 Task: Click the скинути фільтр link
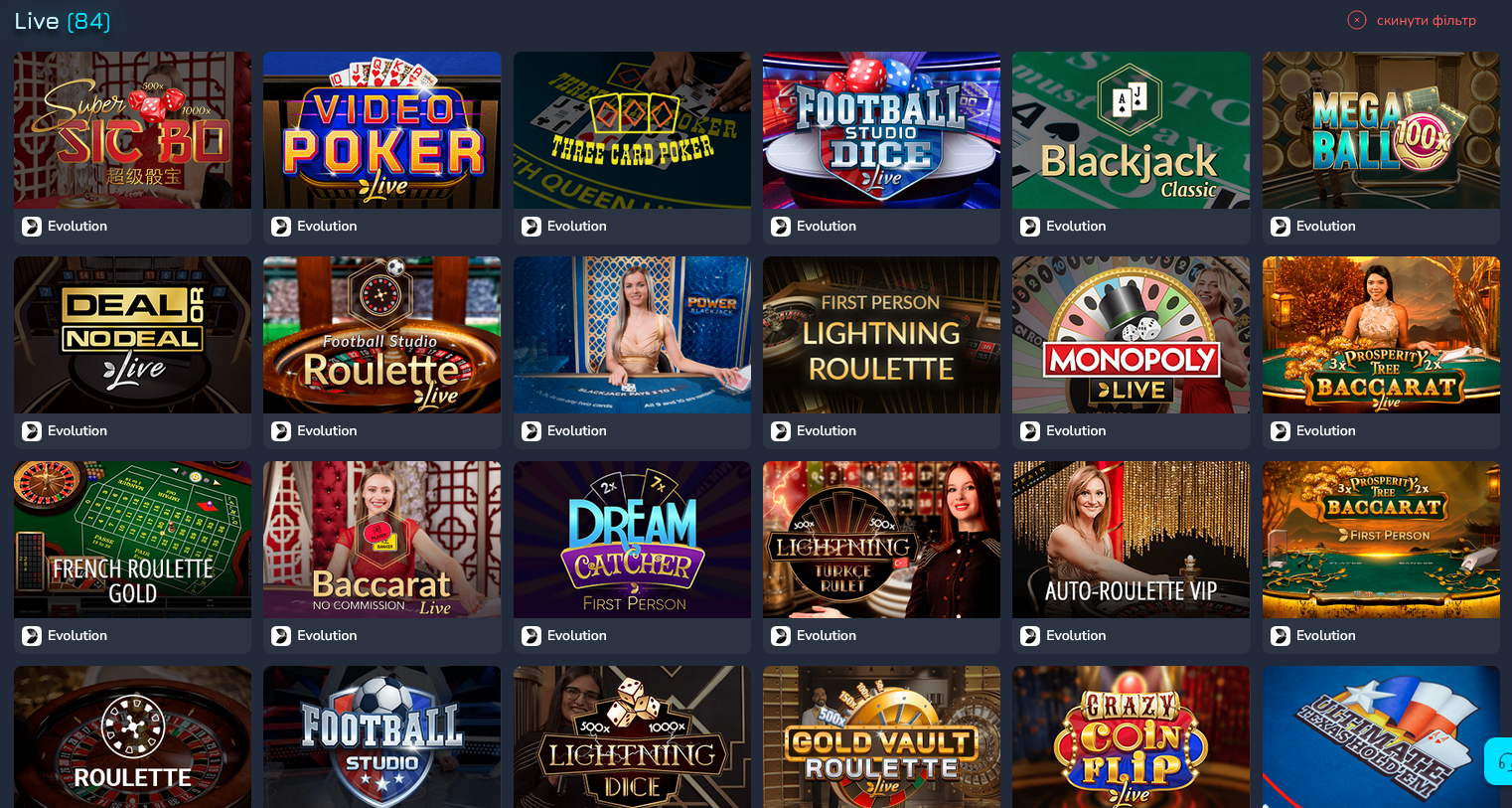(1426, 20)
